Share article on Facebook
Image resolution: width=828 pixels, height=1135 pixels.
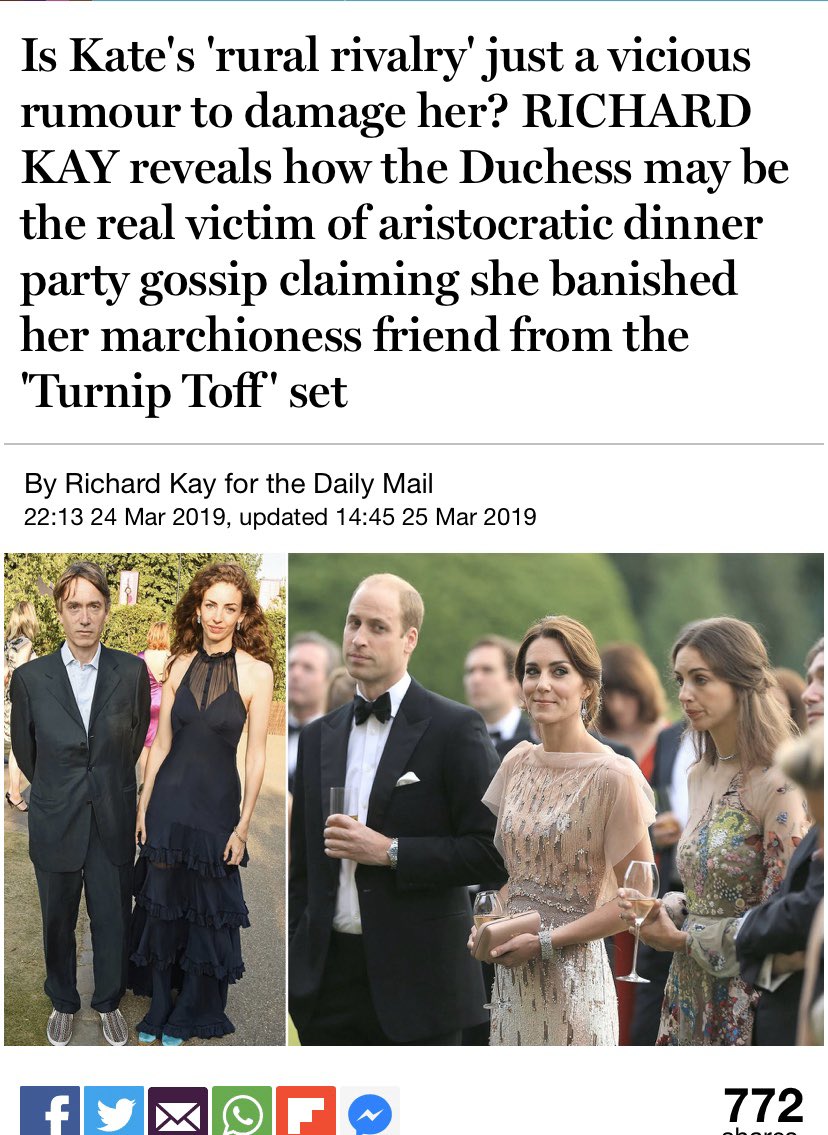[x=50, y=1110]
